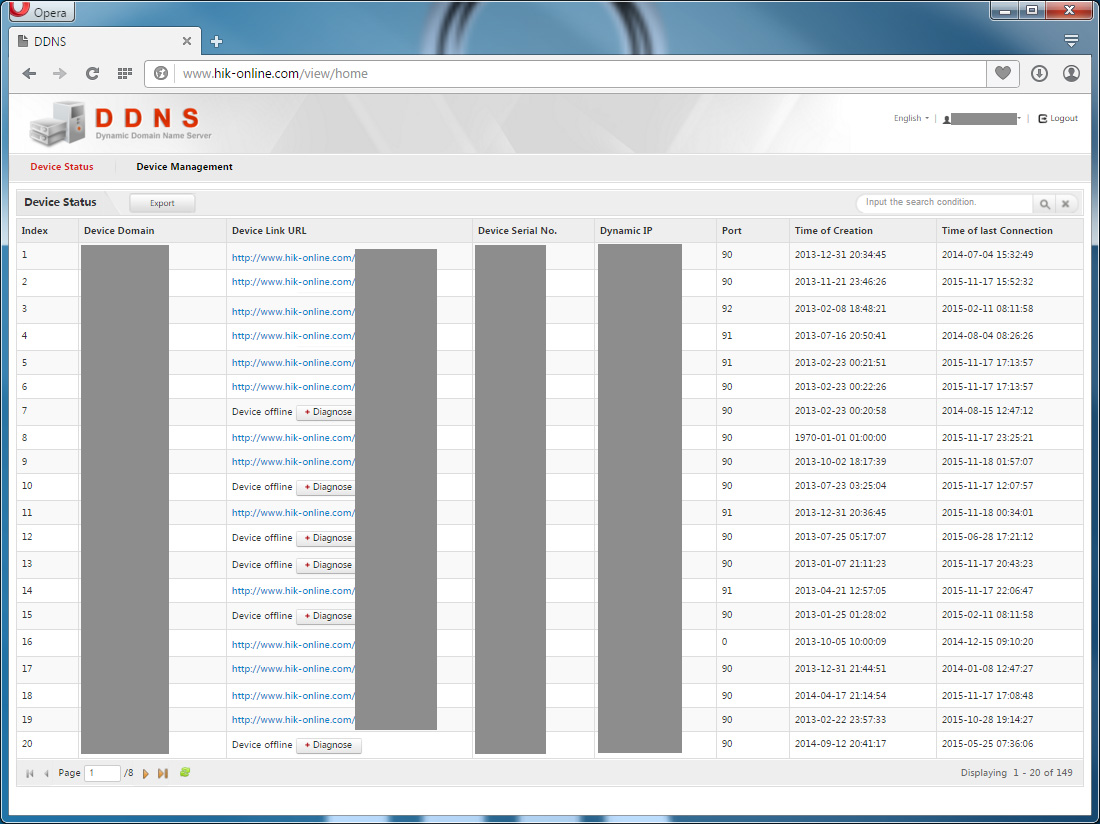1100x824 pixels.
Task: Open the Opera tab menu icon
Action: pos(1071,41)
